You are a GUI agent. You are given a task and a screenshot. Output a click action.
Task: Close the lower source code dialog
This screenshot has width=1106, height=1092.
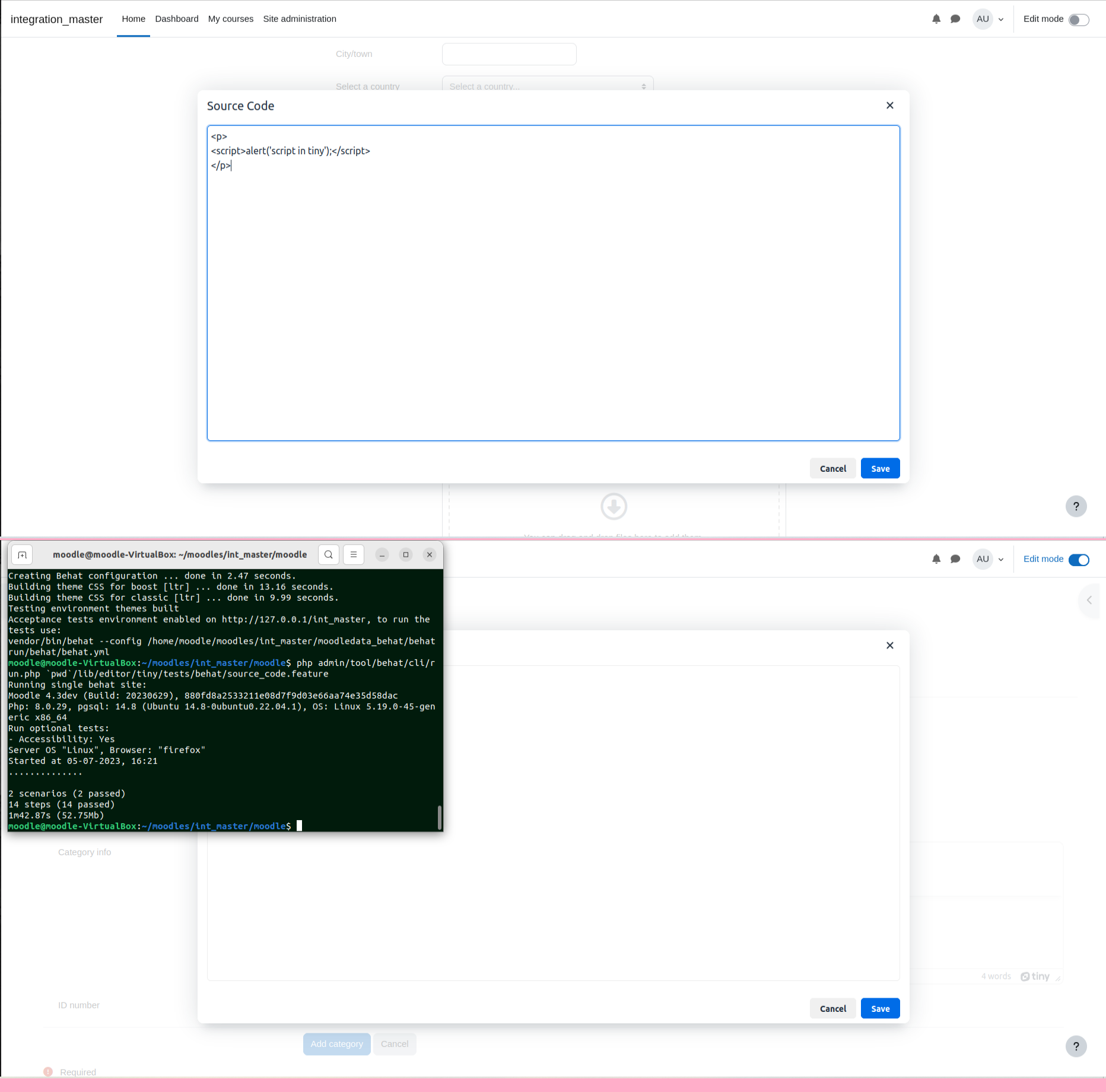pyautogui.click(x=890, y=645)
